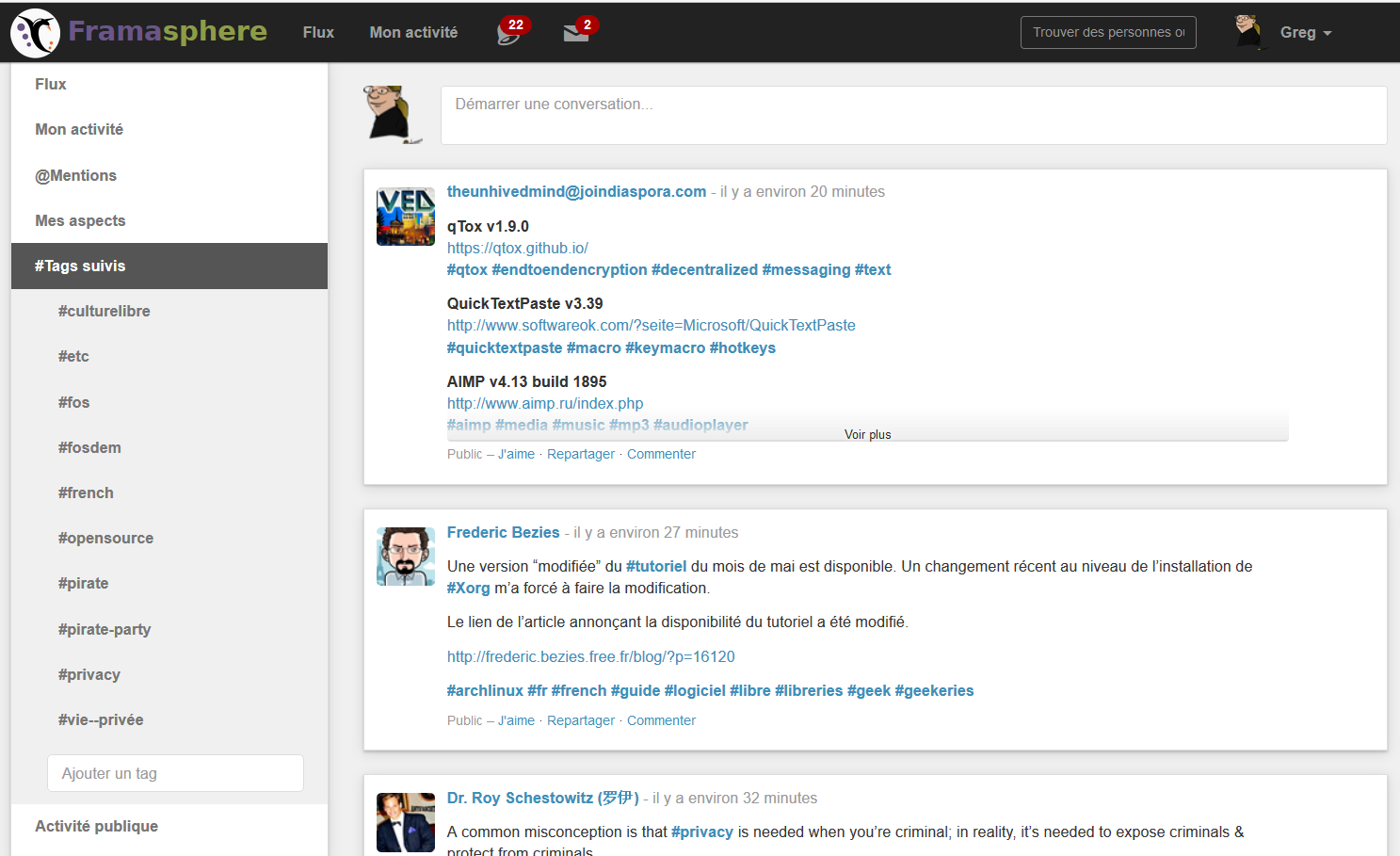Open theunhivedmind@joindiaspora.com profile link

click(576, 191)
